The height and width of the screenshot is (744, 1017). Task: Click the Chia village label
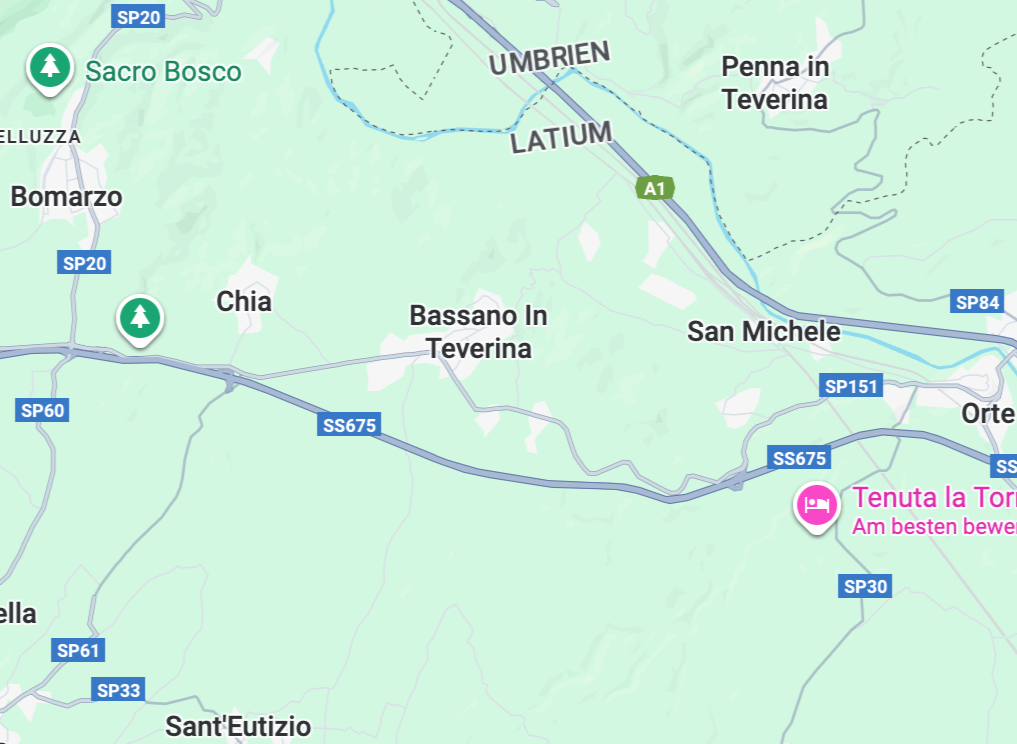244,302
